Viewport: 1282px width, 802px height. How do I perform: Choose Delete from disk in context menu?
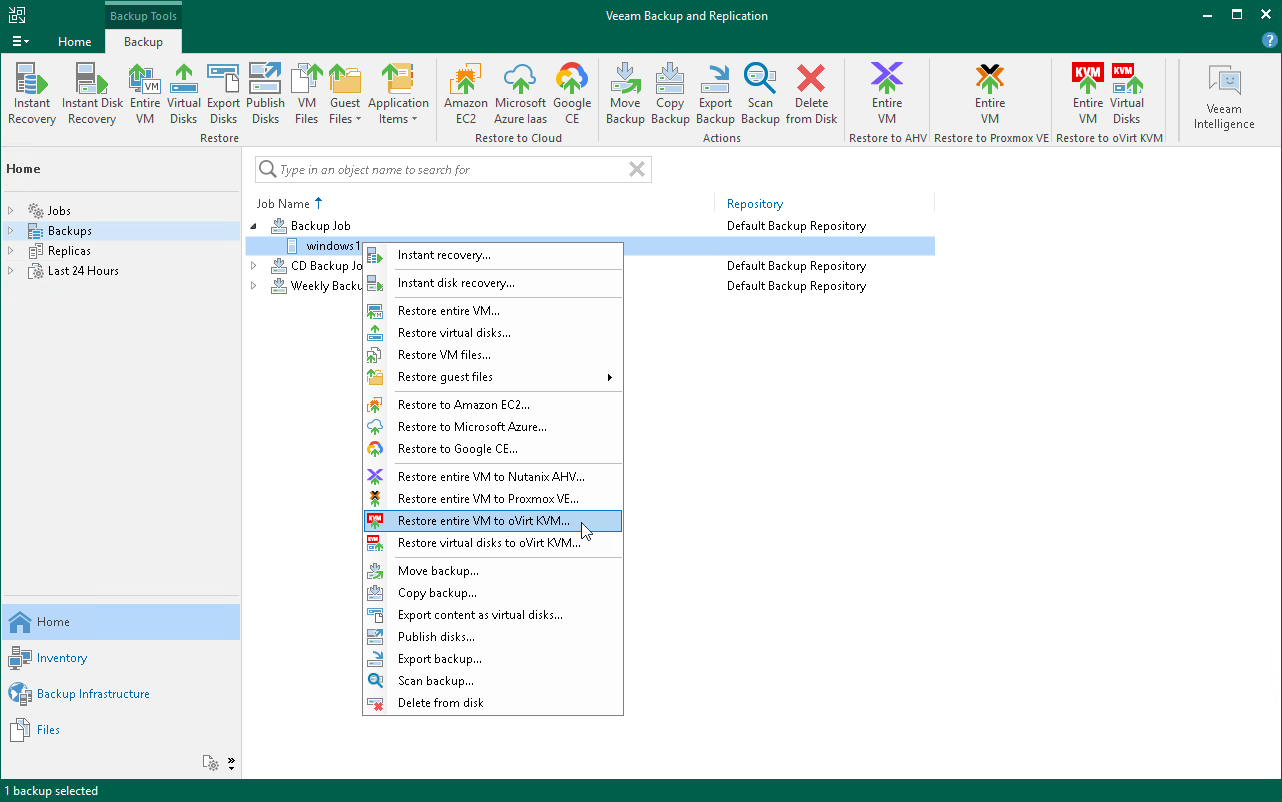click(x=493, y=703)
